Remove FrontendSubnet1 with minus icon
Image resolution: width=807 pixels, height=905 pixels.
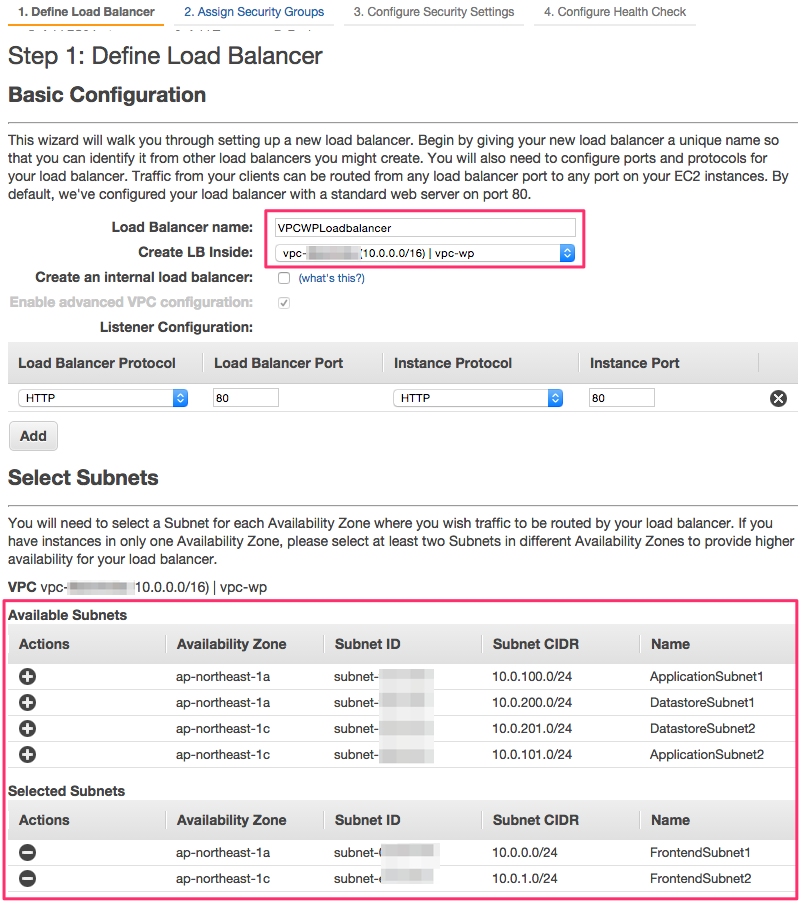tap(27, 853)
